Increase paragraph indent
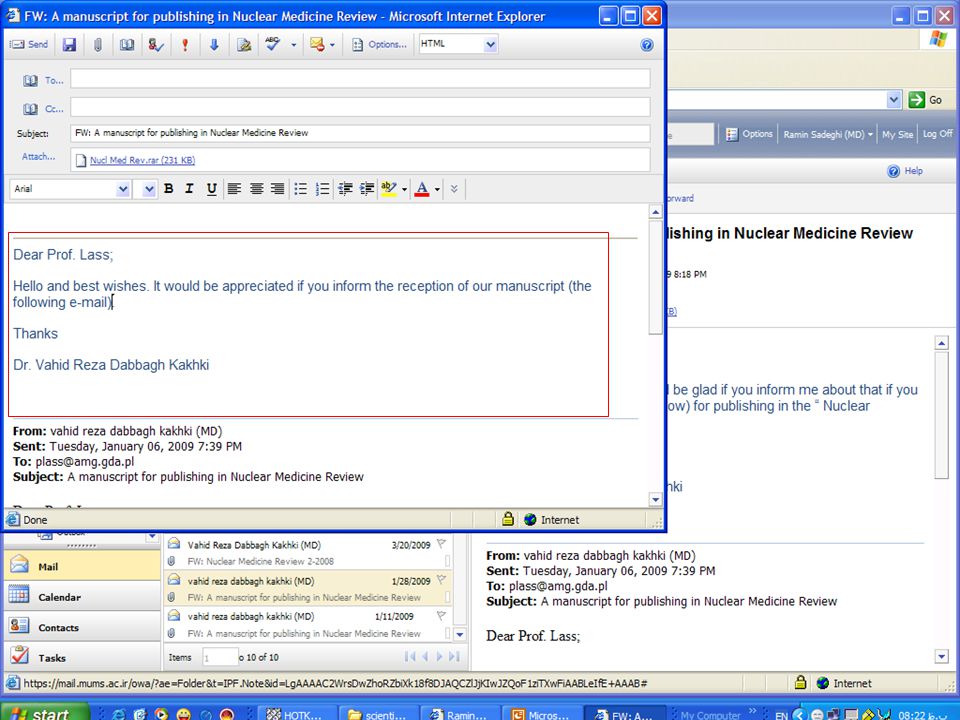 coord(367,189)
